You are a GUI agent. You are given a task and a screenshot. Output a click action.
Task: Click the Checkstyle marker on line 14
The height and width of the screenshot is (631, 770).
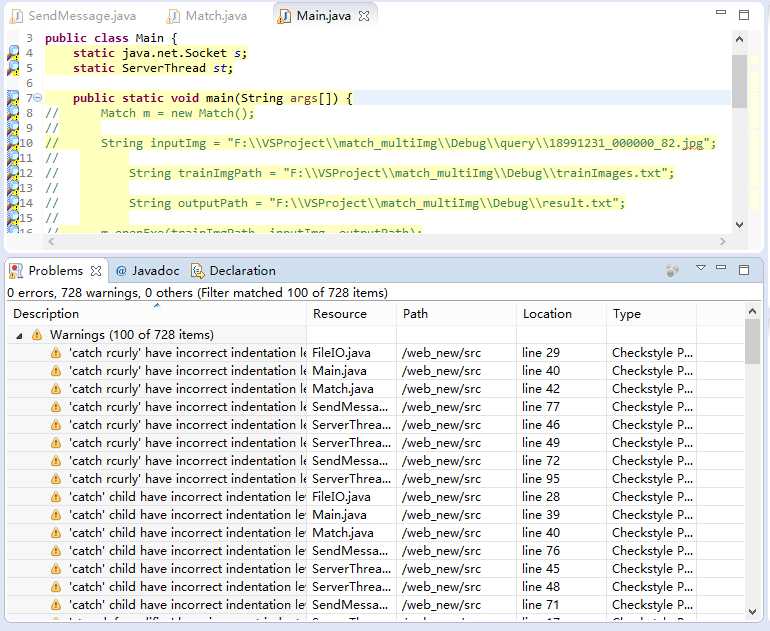13,203
